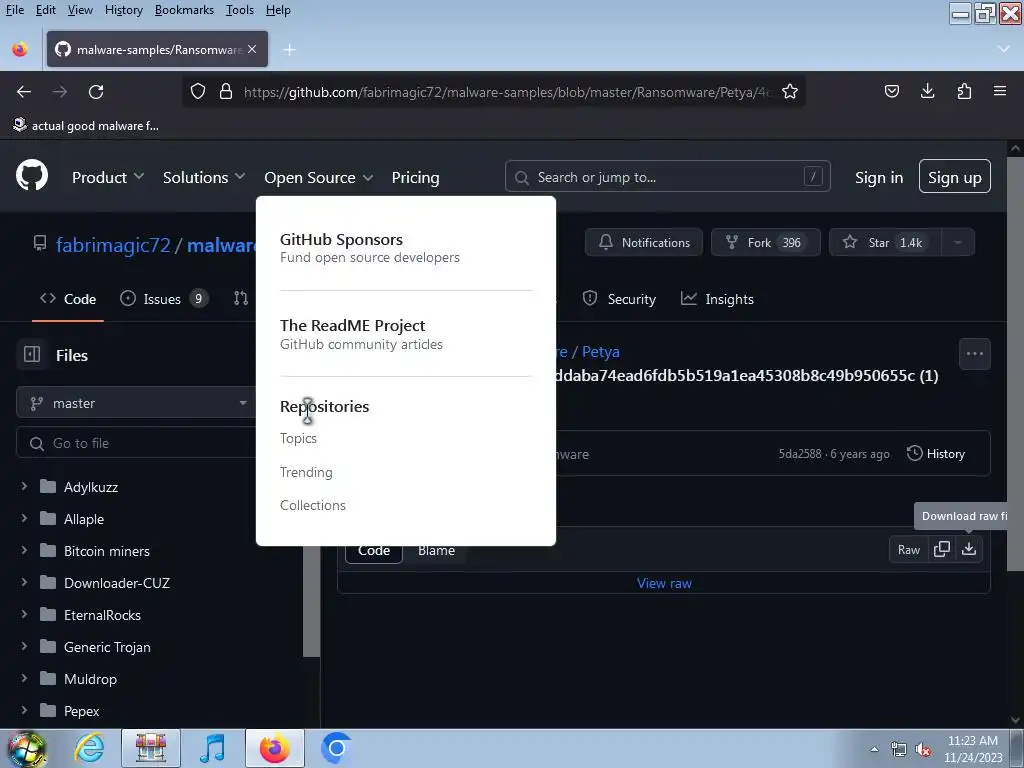Viewport: 1024px width, 768px height.
Task: Switch to the Security tab
Action: (x=619, y=298)
